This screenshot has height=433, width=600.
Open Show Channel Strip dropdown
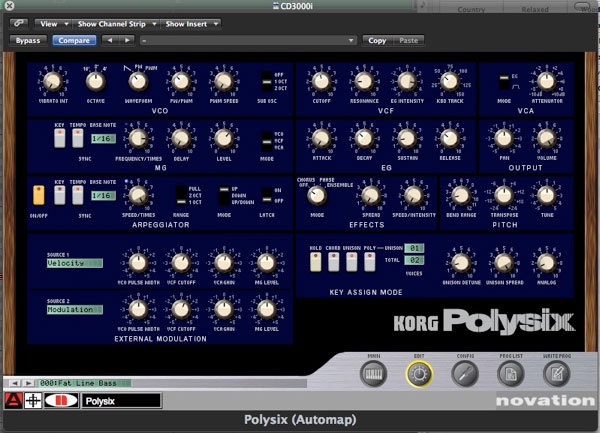(x=116, y=24)
